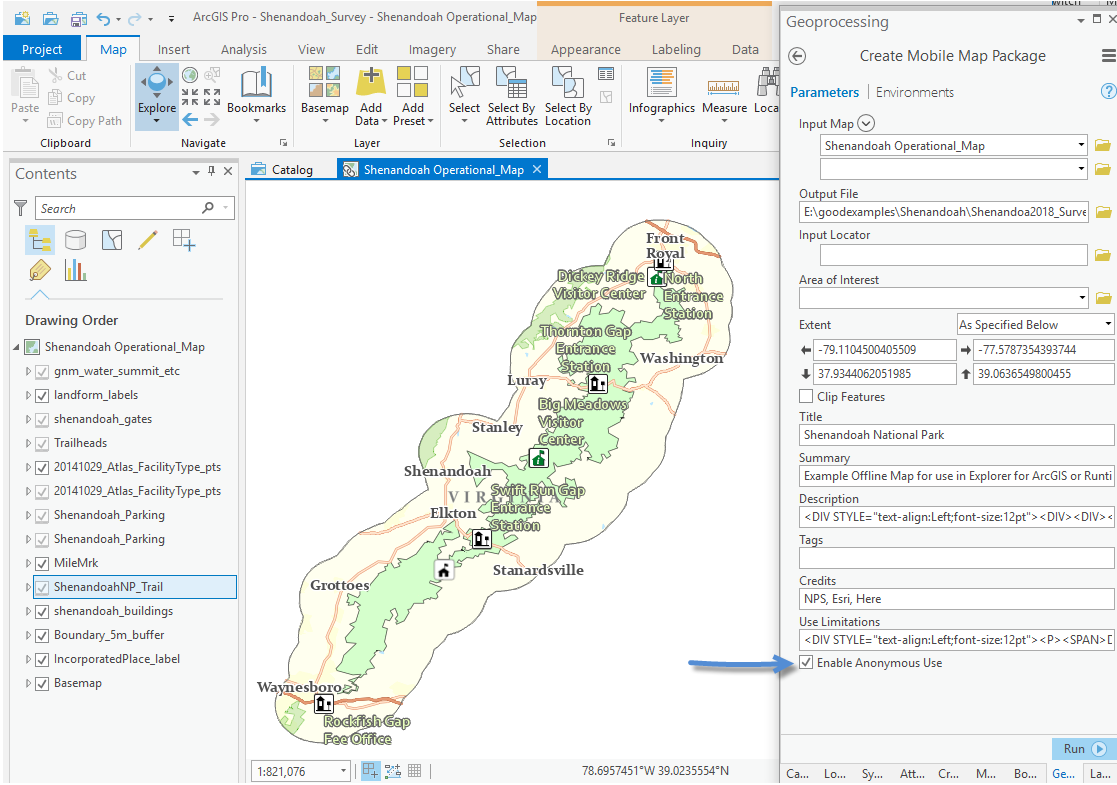
Task: Click Select By Attributes icon
Action: (512, 83)
